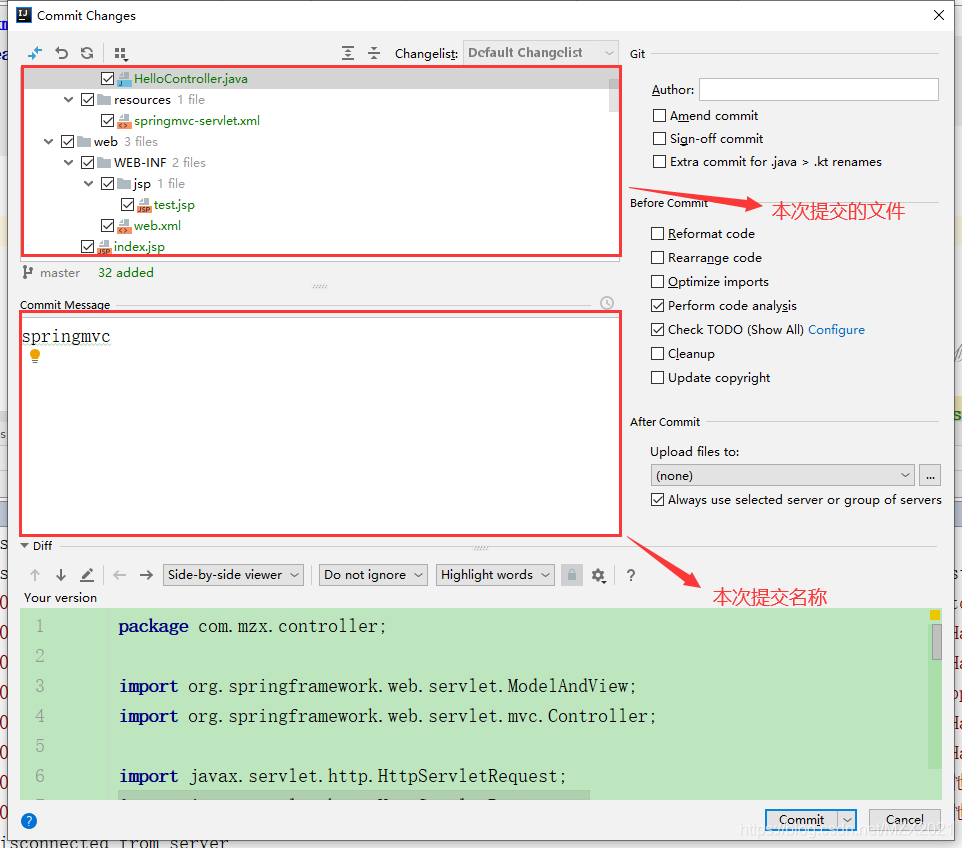Open diff settings gear icon

click(599, 576)
